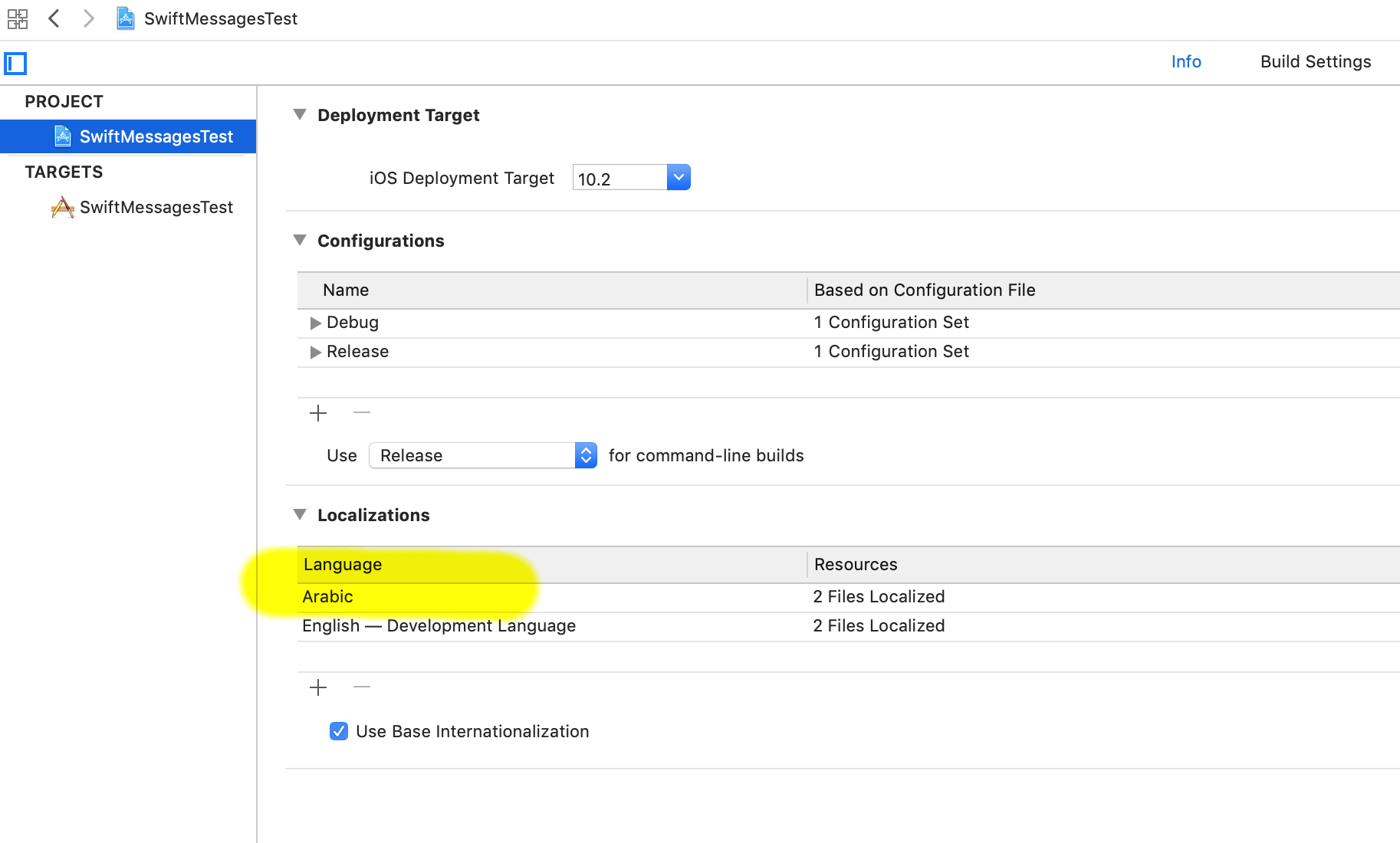The height and width of the screenshot is (843, 1400).
Task: Select SwiftMessagesTest under PROJECT
Action: 128,136
